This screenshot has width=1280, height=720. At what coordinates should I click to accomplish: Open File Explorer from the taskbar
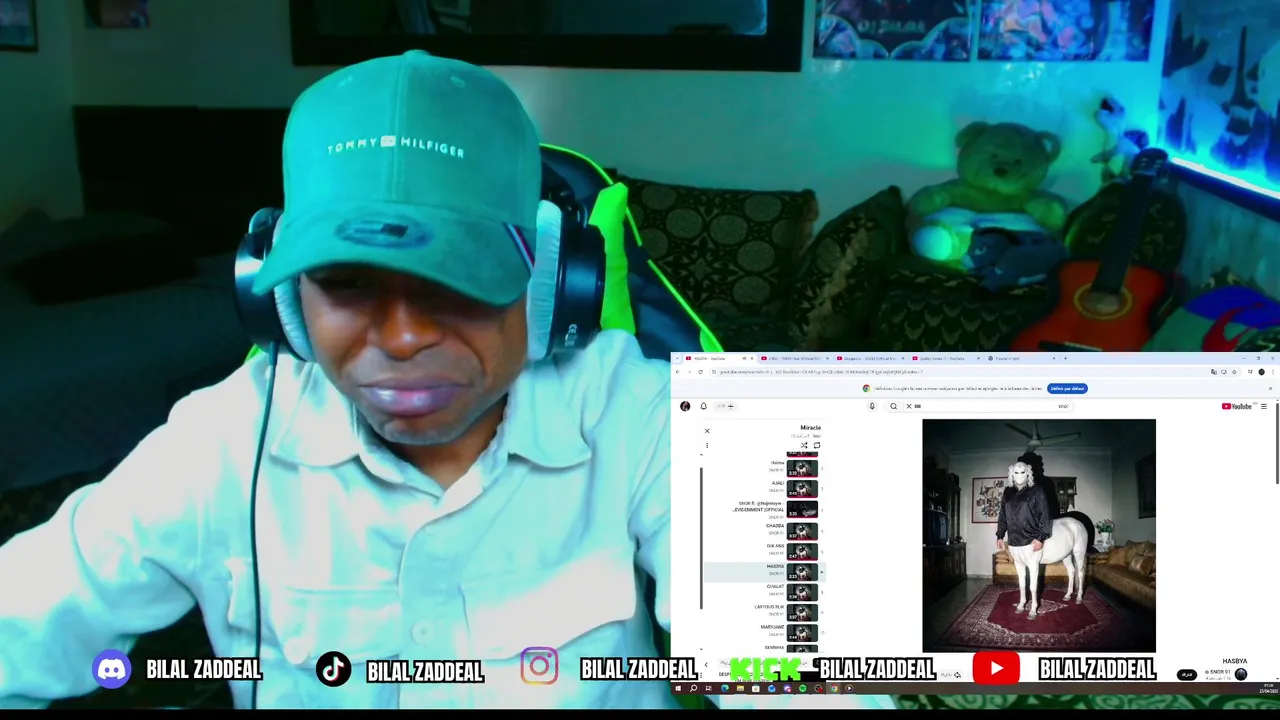[740, 688]
